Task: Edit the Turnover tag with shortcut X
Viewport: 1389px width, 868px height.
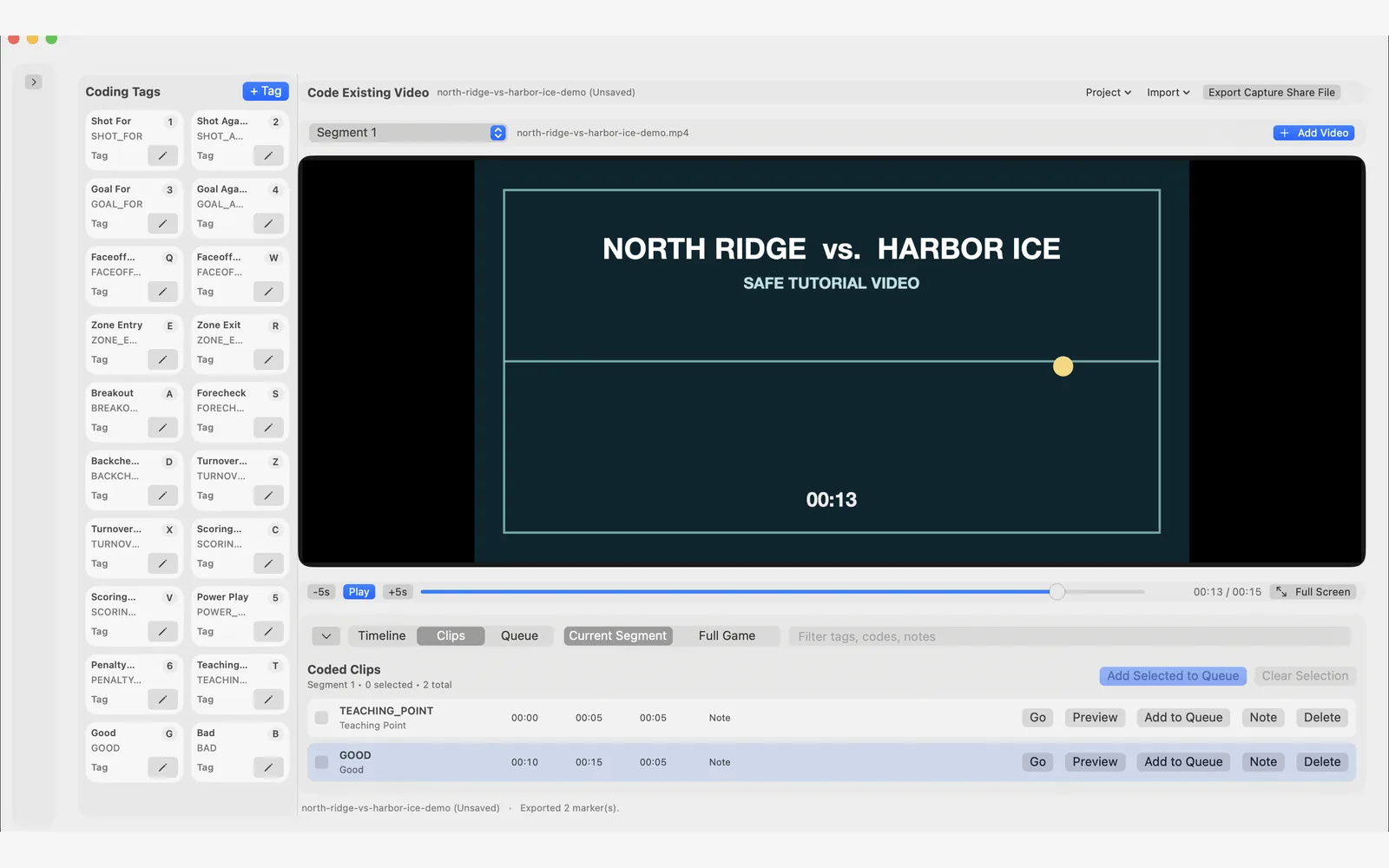Action: point(162,563)
